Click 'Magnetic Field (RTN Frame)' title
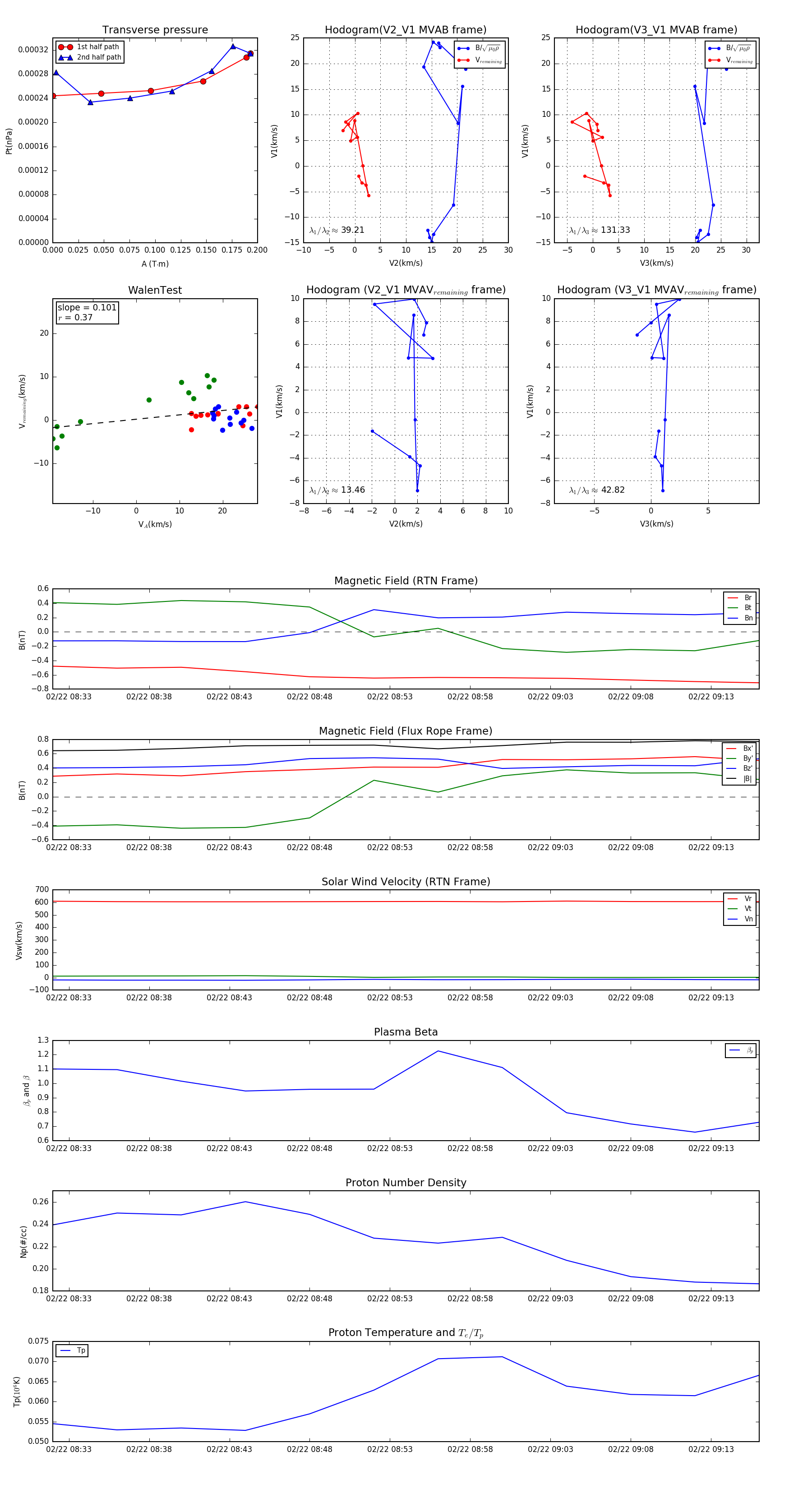Image resolution: width=812 pixels, height=1489 pixels. point(406,581)
